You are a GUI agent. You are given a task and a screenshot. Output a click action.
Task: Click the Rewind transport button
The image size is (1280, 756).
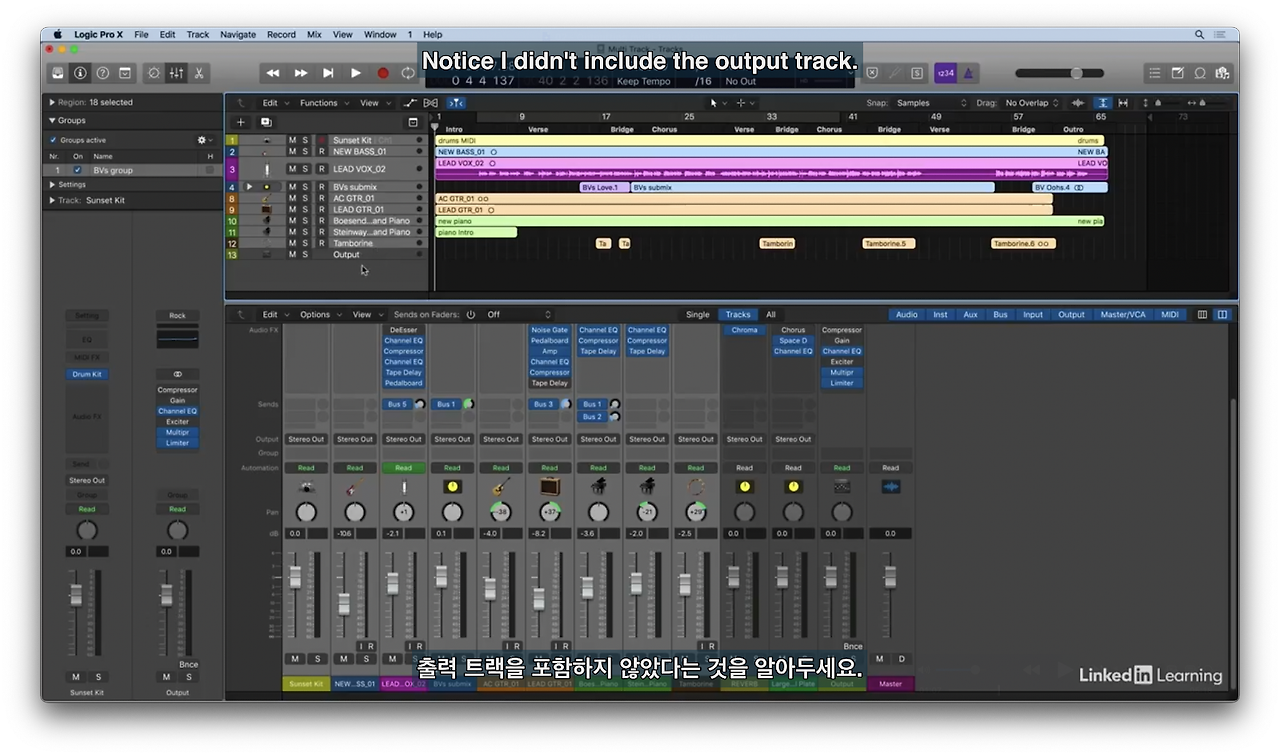pos(273,73)
